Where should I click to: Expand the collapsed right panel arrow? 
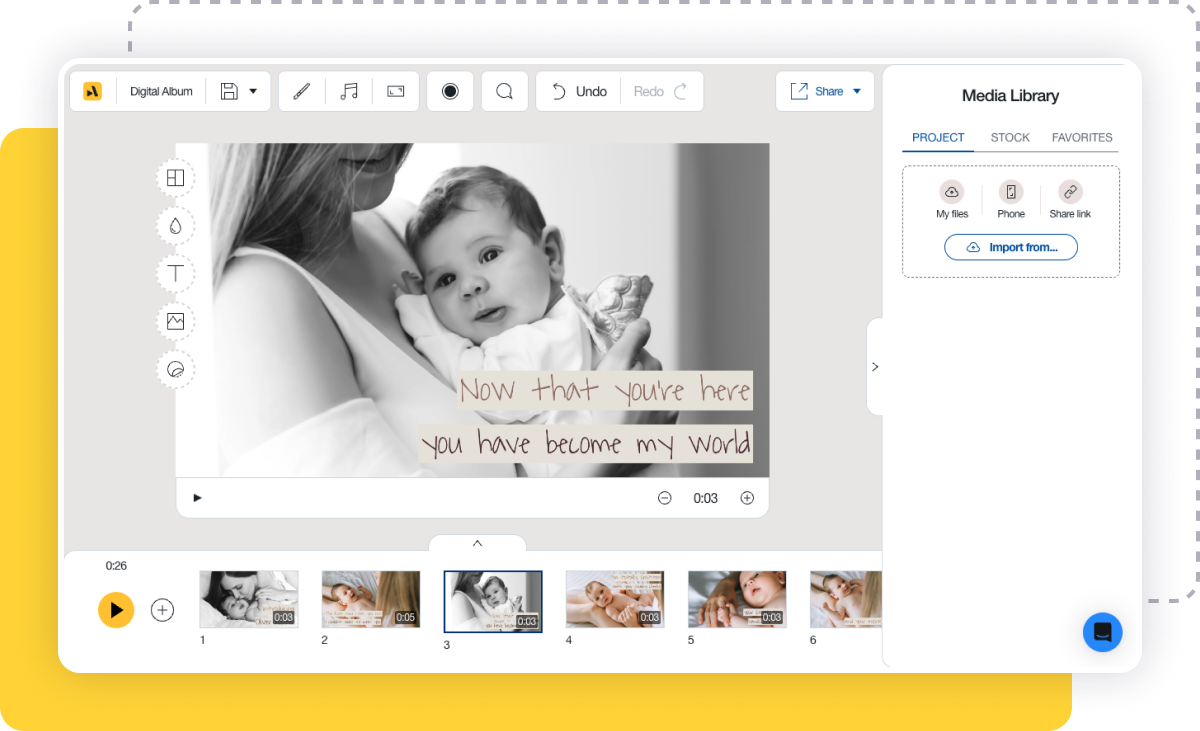(x=875, y=366)
